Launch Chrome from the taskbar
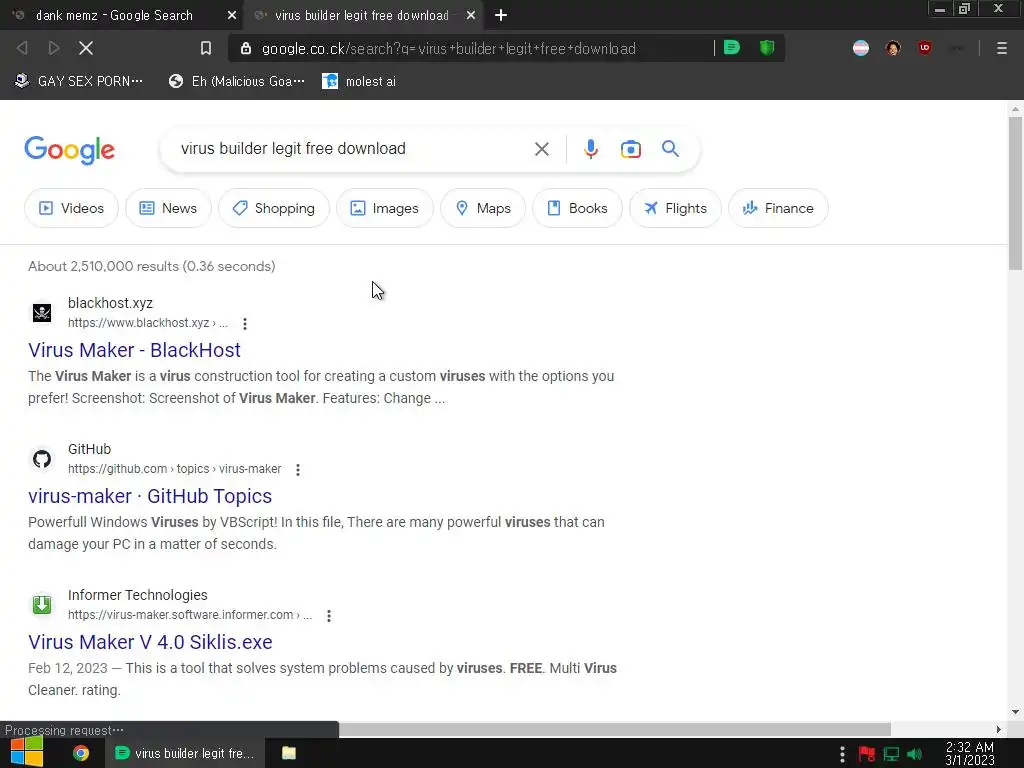Viewport: 1024px width, 768px height. [x=81, y=753]
